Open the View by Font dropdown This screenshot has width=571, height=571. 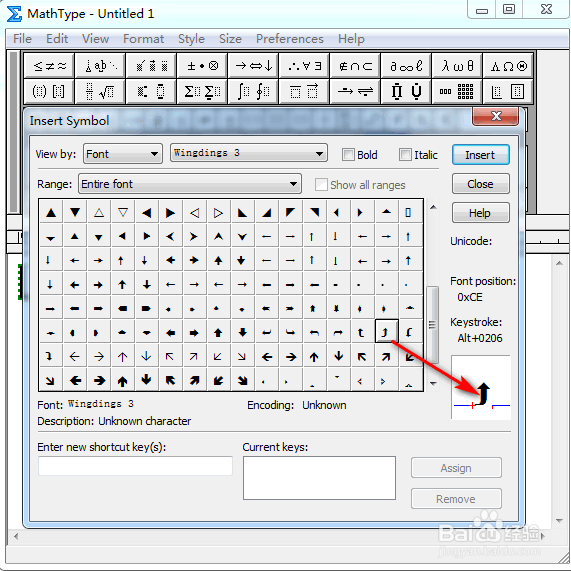tap(123, 154)
